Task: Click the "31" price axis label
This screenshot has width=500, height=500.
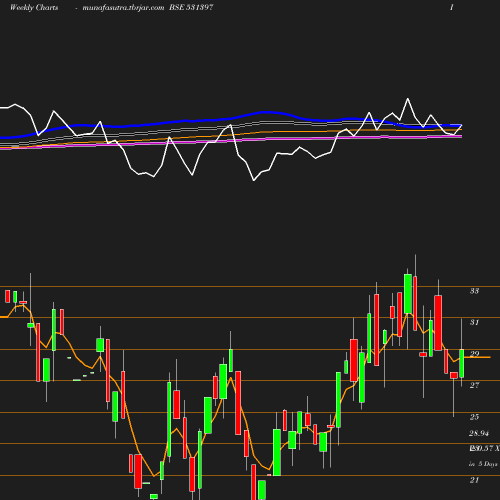Action: (474, 322)
